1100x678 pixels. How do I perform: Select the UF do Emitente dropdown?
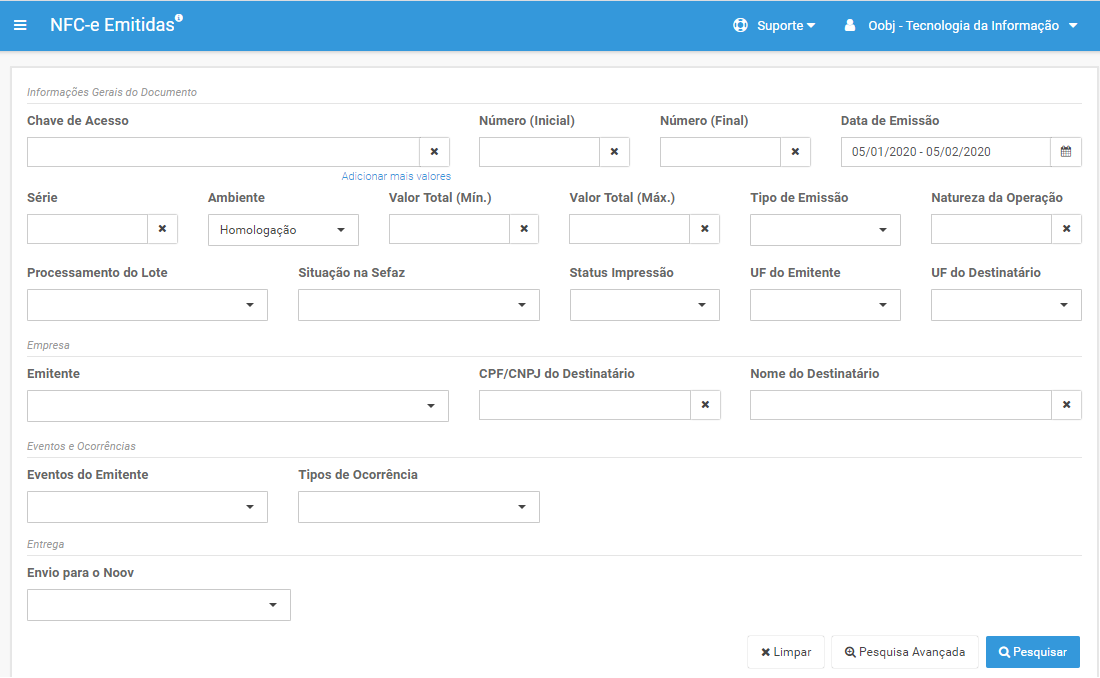click(825, 305)
